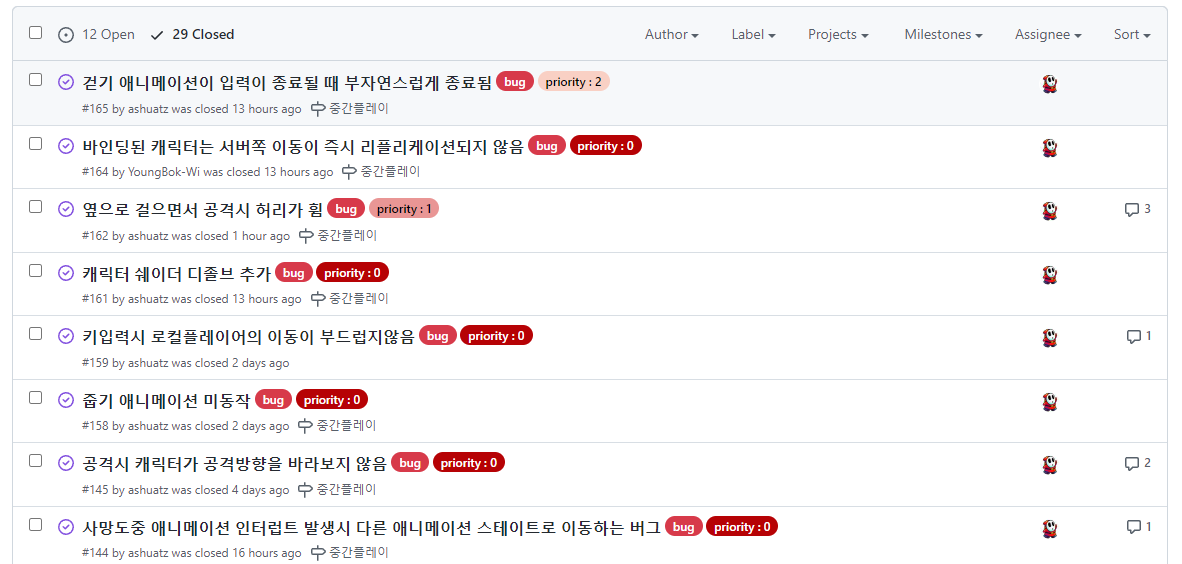Switch to the 12 Open issues tab
1182x564 pixels.
[97, 35]
